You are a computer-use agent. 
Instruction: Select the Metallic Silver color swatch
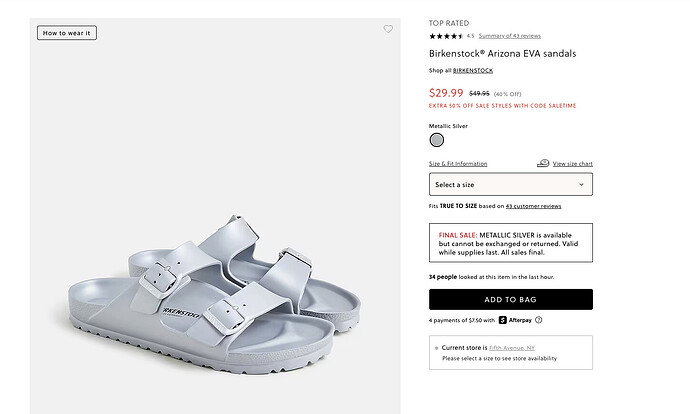pos(436,141)
